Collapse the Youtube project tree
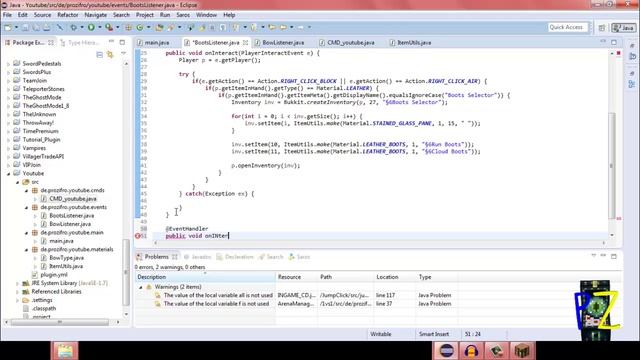The image size is (640, 360). (8, 173)
